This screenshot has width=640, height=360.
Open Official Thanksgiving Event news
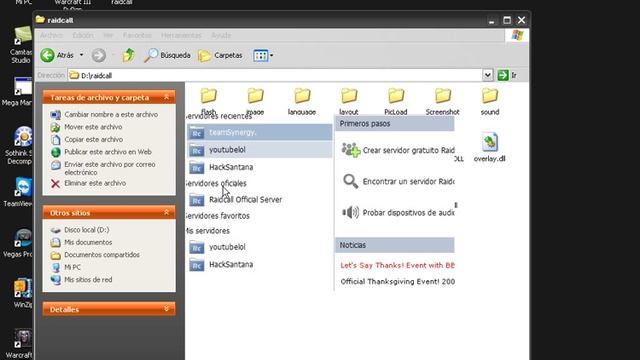(x=398, y=282)
